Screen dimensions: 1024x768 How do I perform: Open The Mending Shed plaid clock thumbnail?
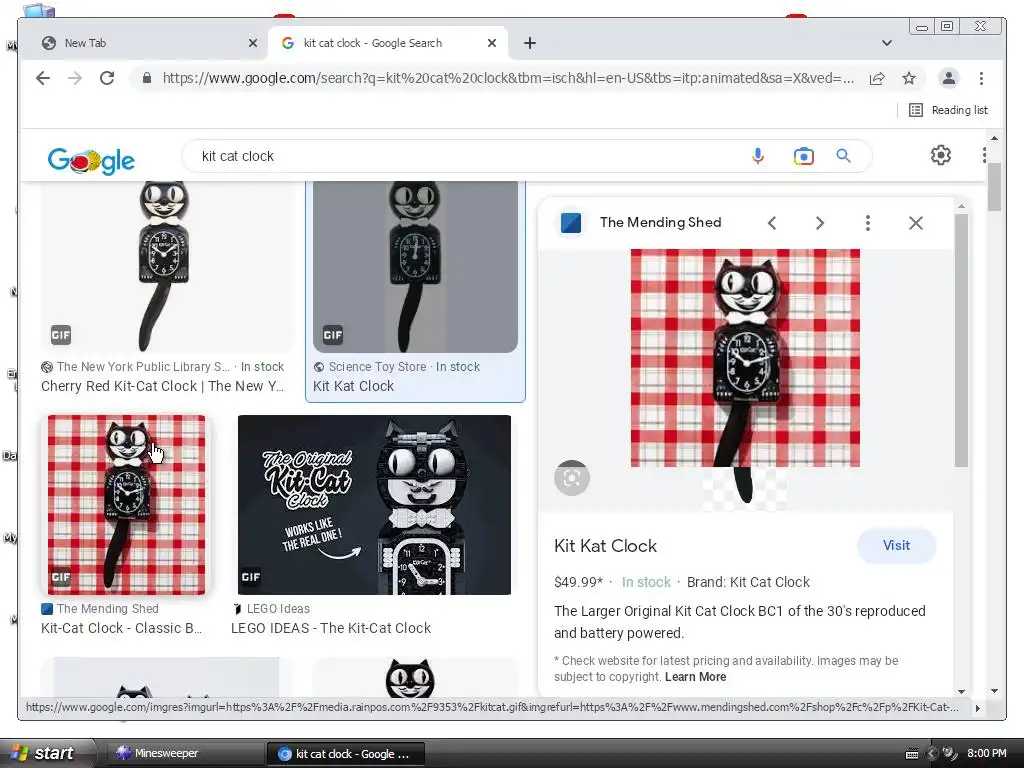(126, 505)
